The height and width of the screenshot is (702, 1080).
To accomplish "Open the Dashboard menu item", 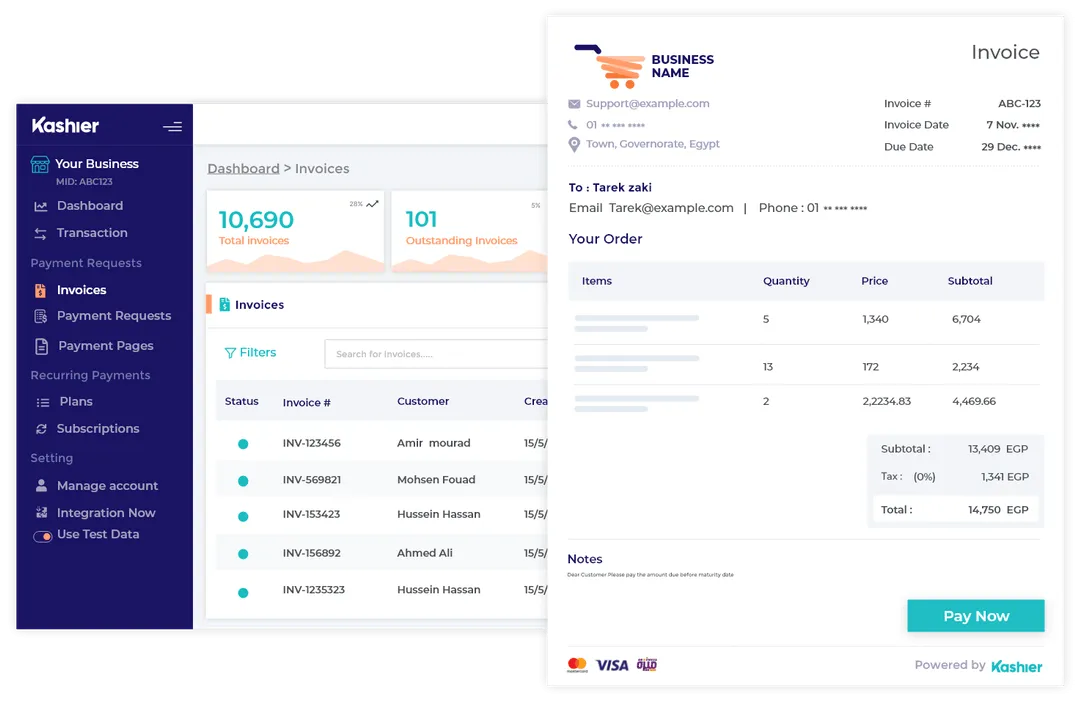I will pyautogui.click(x=90, y=206).
